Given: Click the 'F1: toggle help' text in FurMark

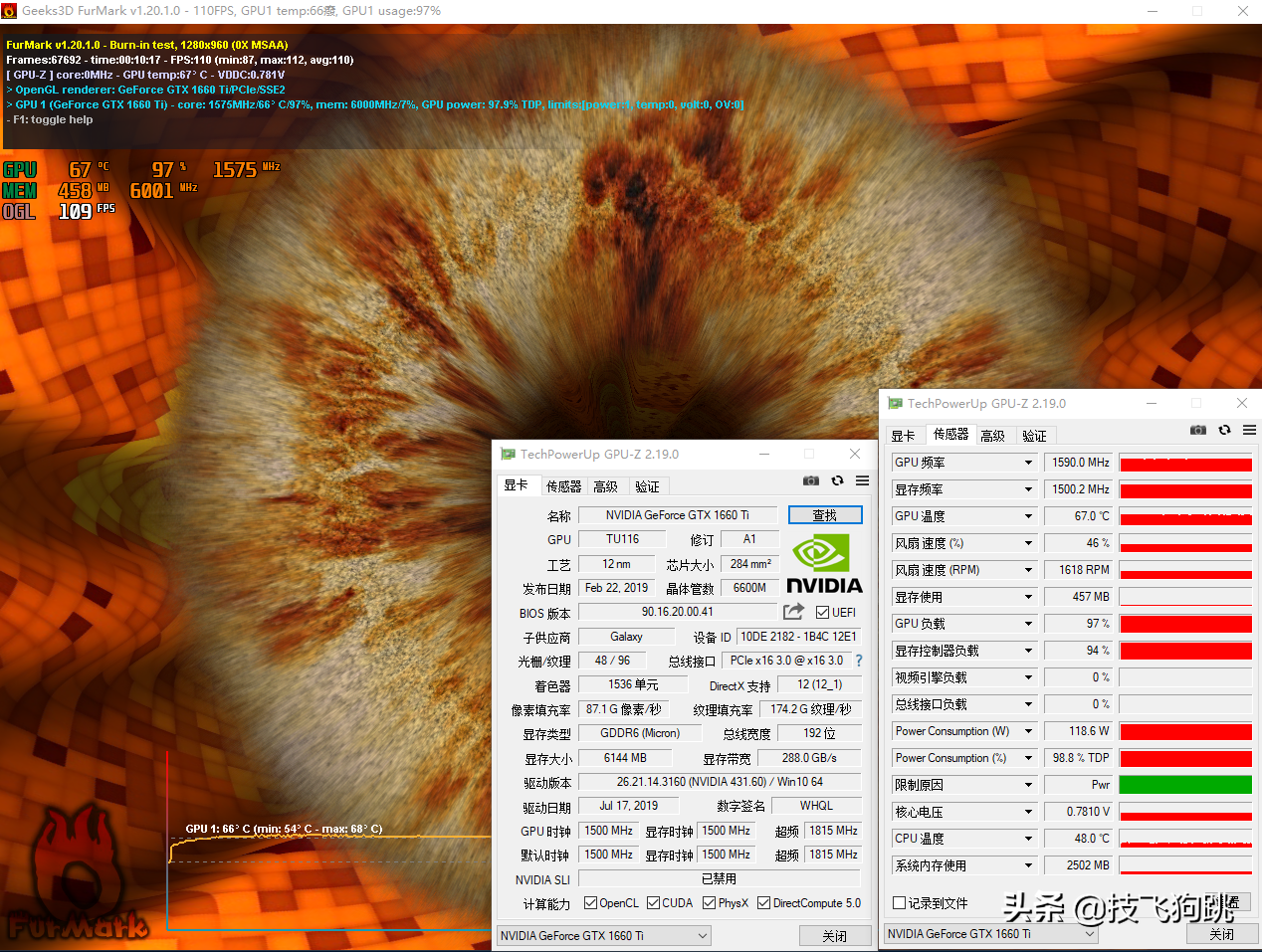Looking at the screenshot, I should (x=50, y=119).
